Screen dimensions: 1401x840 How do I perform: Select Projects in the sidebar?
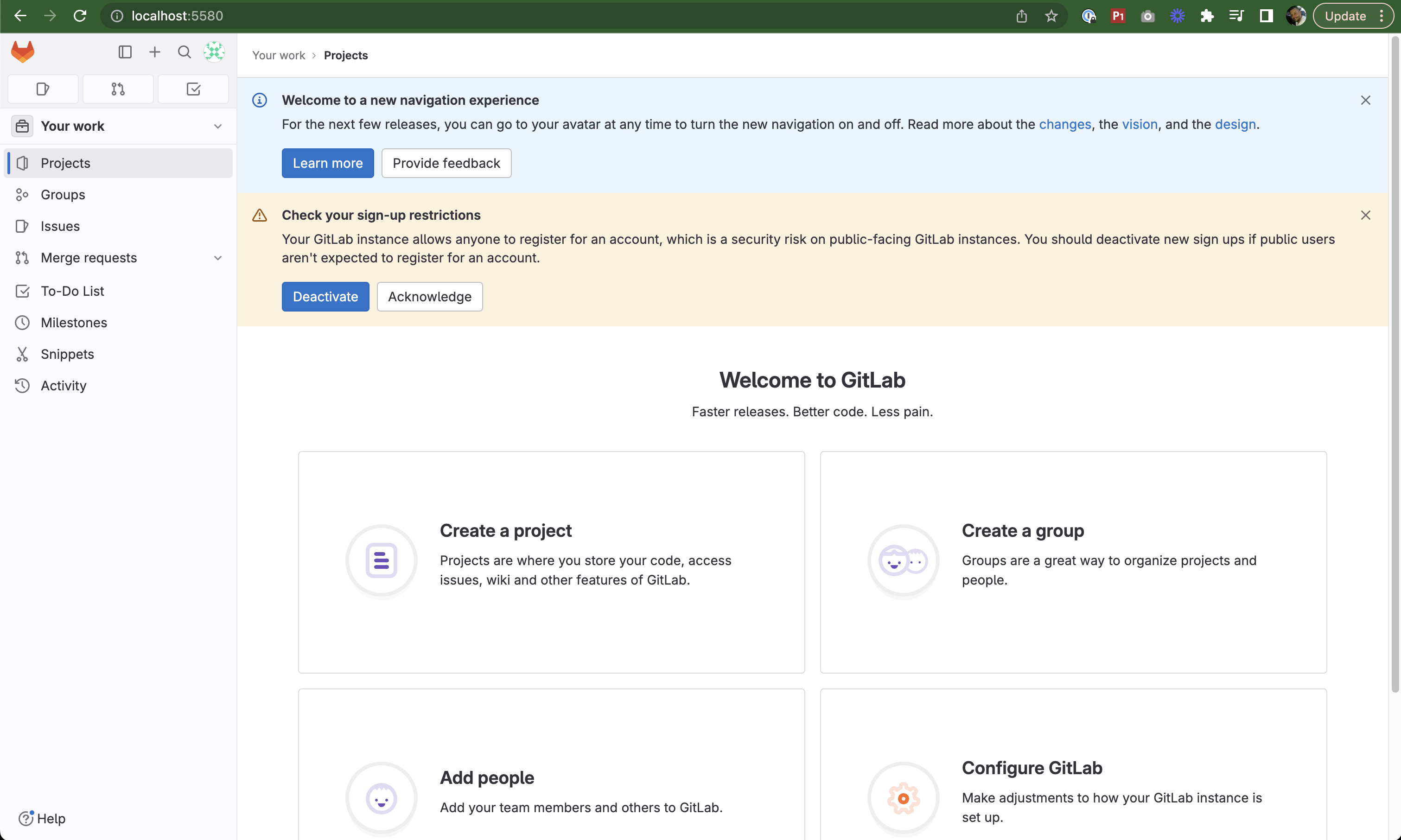(x=118, y=163)
